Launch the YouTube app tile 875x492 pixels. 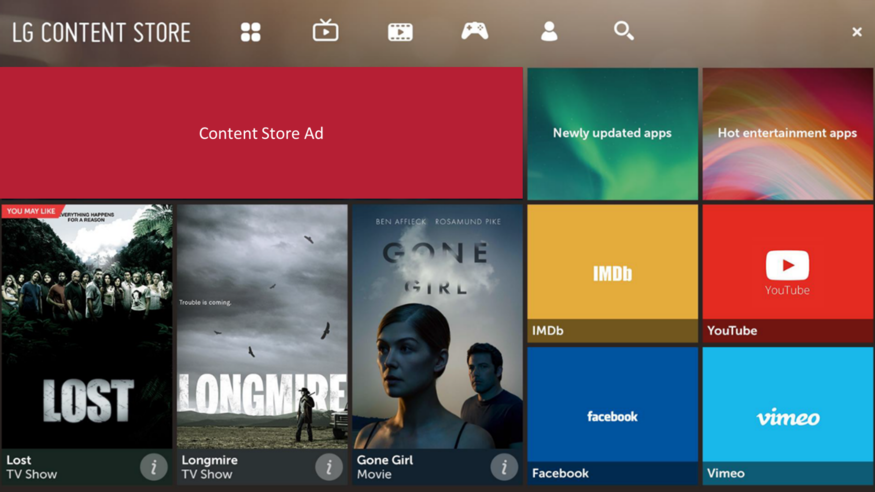coord(787,273)
